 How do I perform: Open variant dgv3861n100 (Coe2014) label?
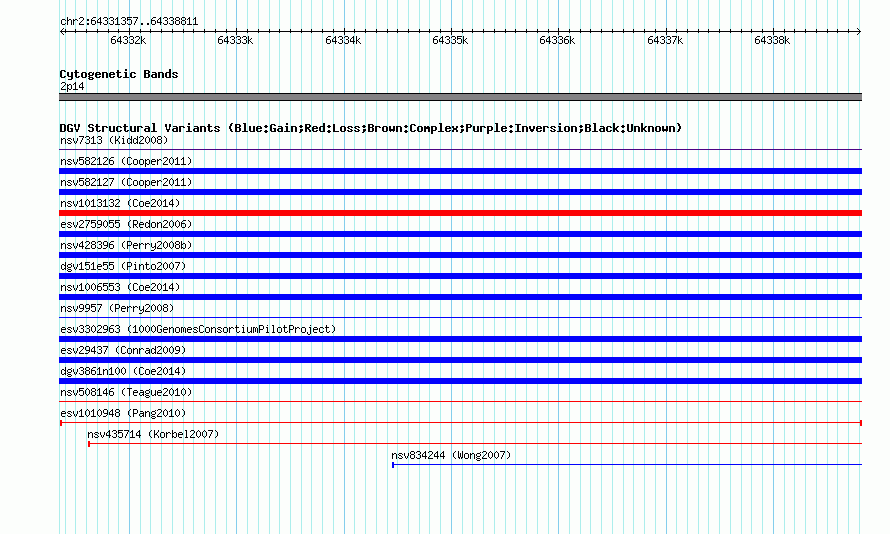pyautogui.click(x=123, y=371)
